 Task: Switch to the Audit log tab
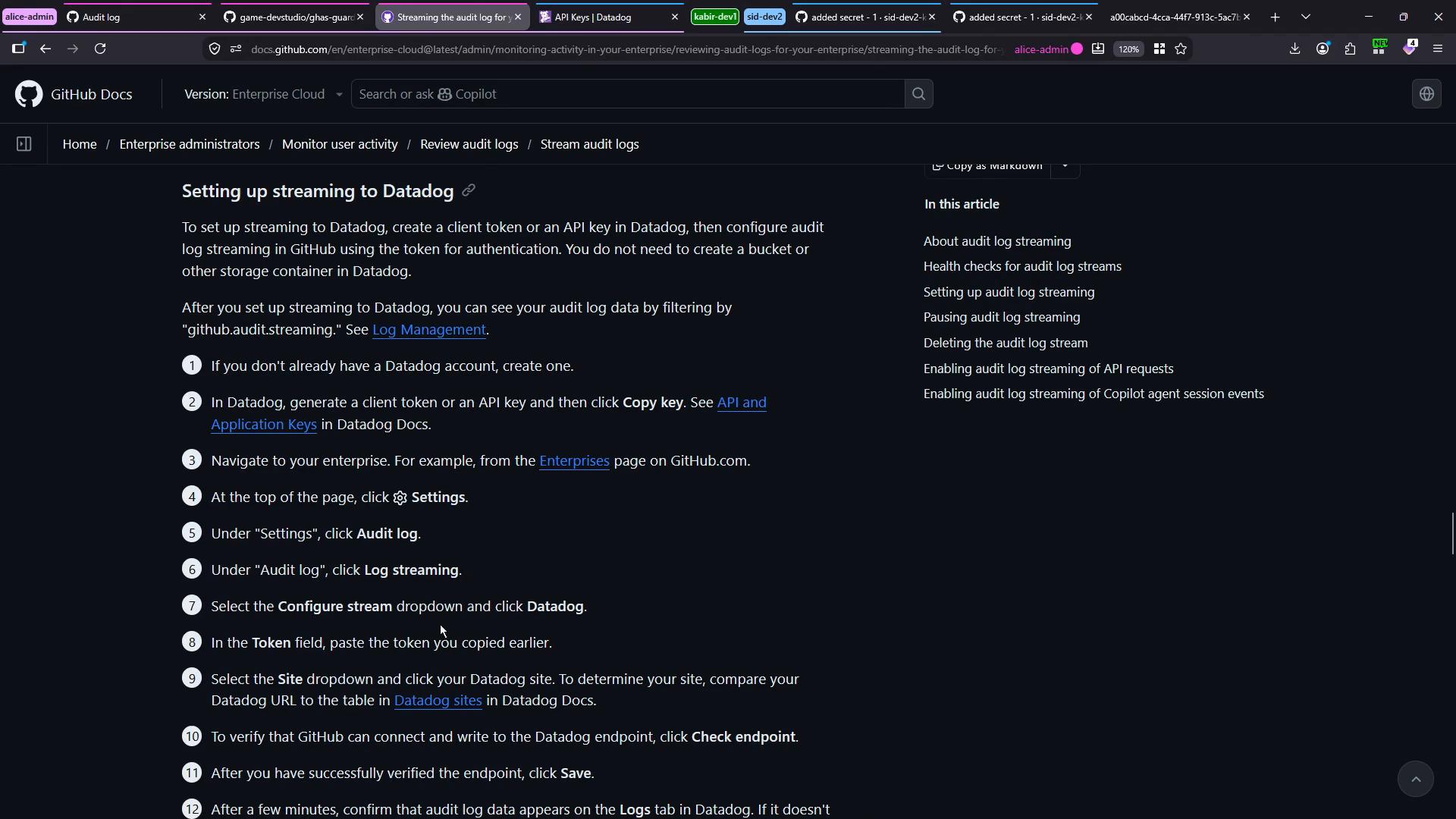coord(129,17)
